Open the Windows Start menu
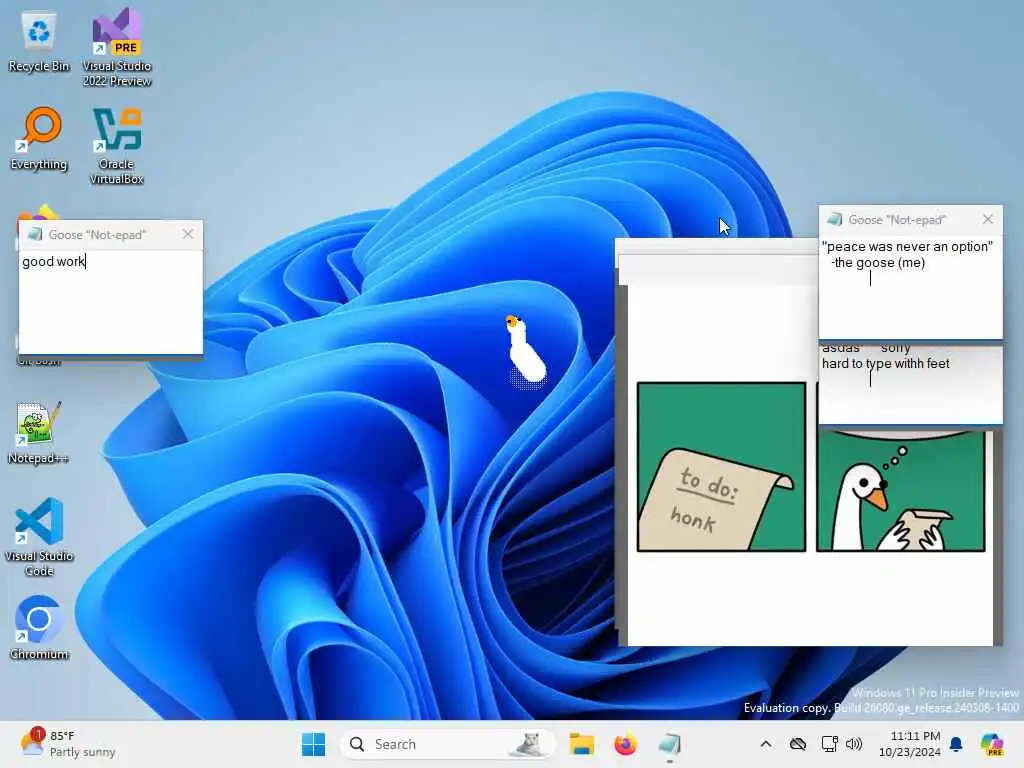 tap(313, 744)
